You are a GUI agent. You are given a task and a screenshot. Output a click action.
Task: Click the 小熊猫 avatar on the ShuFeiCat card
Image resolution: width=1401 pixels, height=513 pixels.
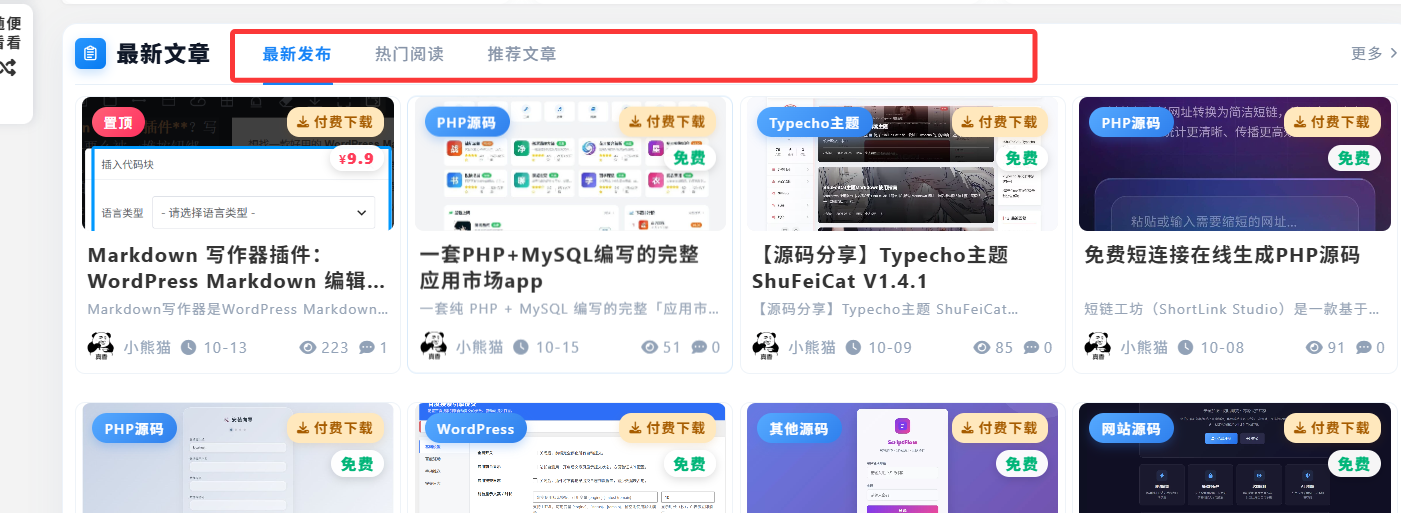click(x=764, y=347)
